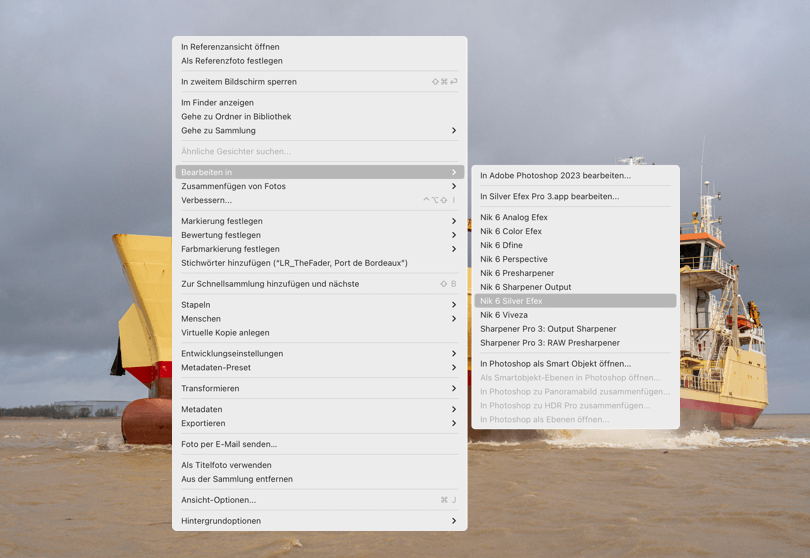The image size is (810, 558).
Task: Choose 'Nik 6 Sharpener Output'
Action: point(575,287)
